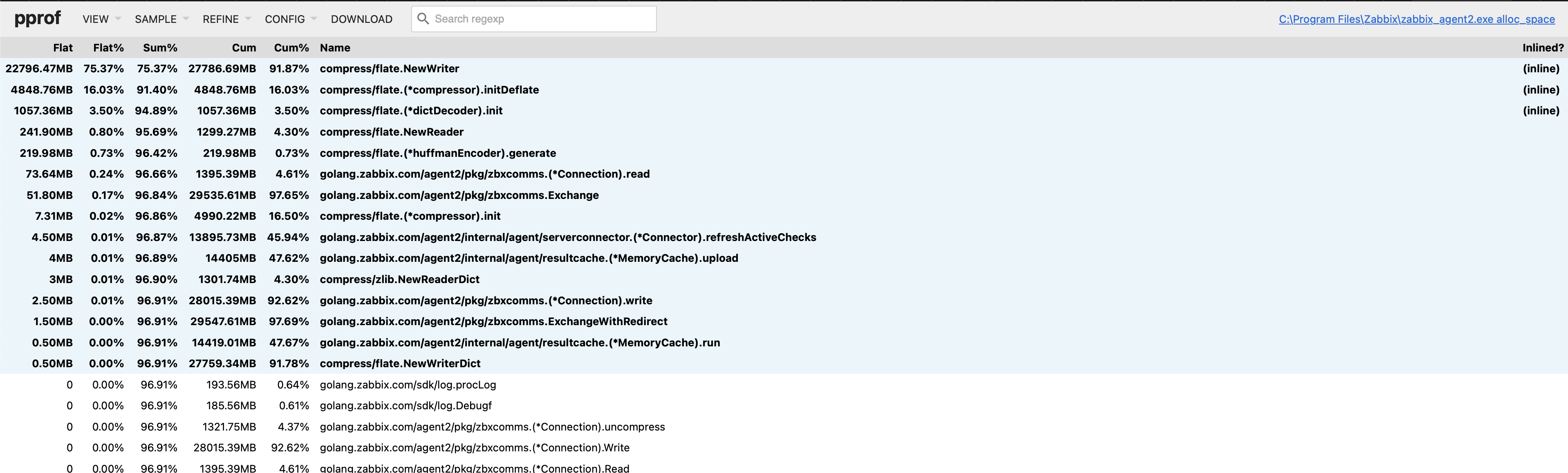The height and width of the screenshot is (473, 1568).
Task: Click the 4848.76MB flat value
Action: (x=41, y=90)
